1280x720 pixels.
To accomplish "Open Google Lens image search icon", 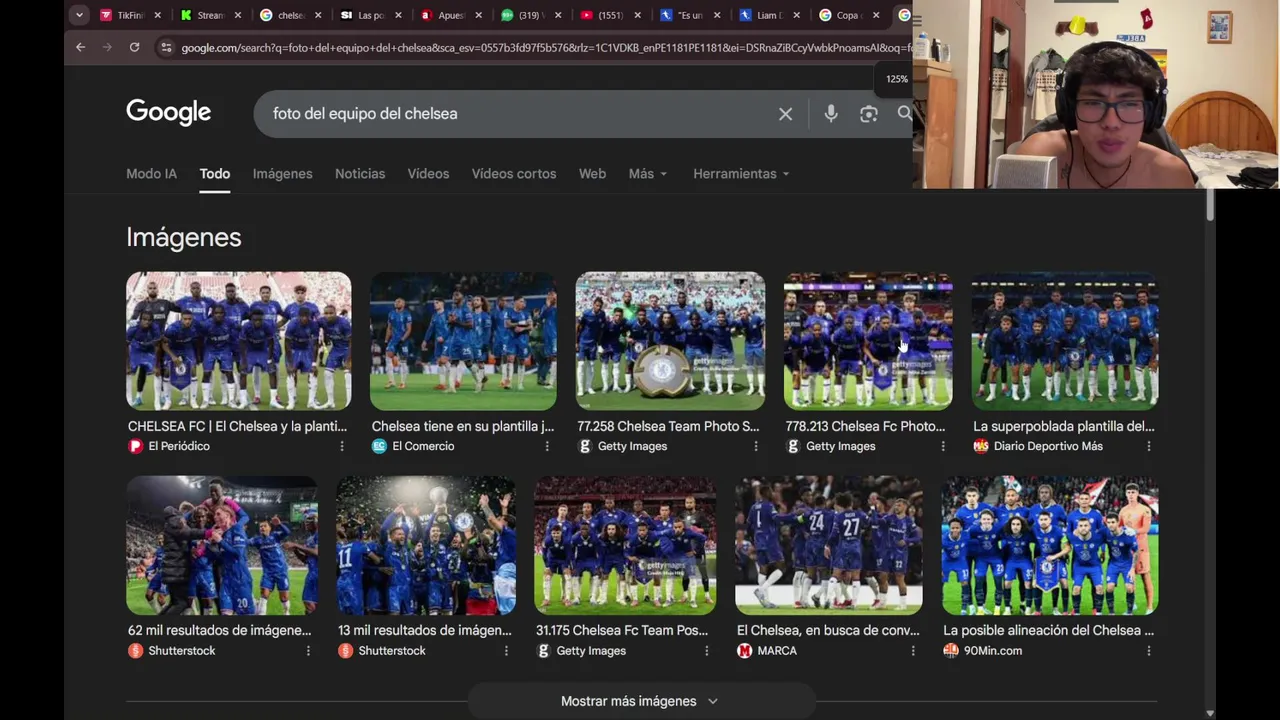I will [x=868, y=114].
